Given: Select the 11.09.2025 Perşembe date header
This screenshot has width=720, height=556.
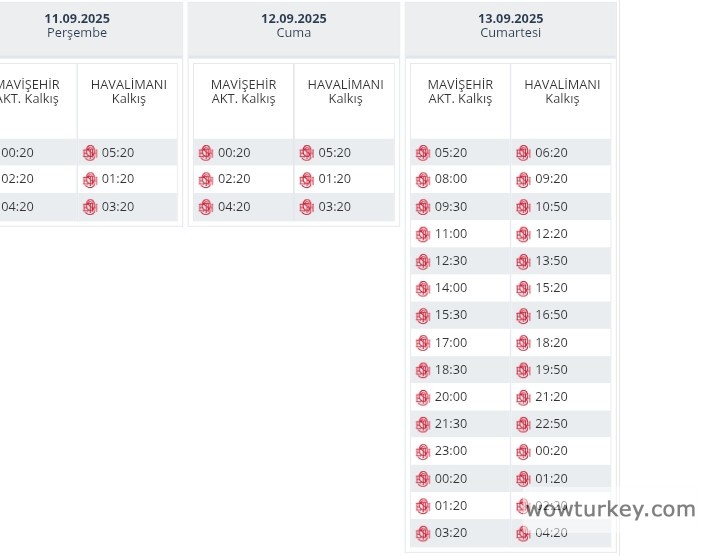Looking at the screenshot, I should 77,26.
